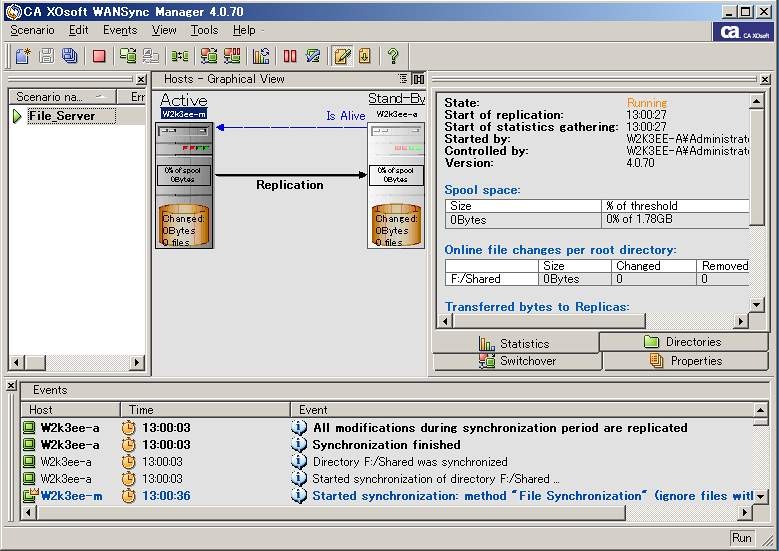Switch to the Directories tab
779x551 pixels.
(x=684, y=342)
